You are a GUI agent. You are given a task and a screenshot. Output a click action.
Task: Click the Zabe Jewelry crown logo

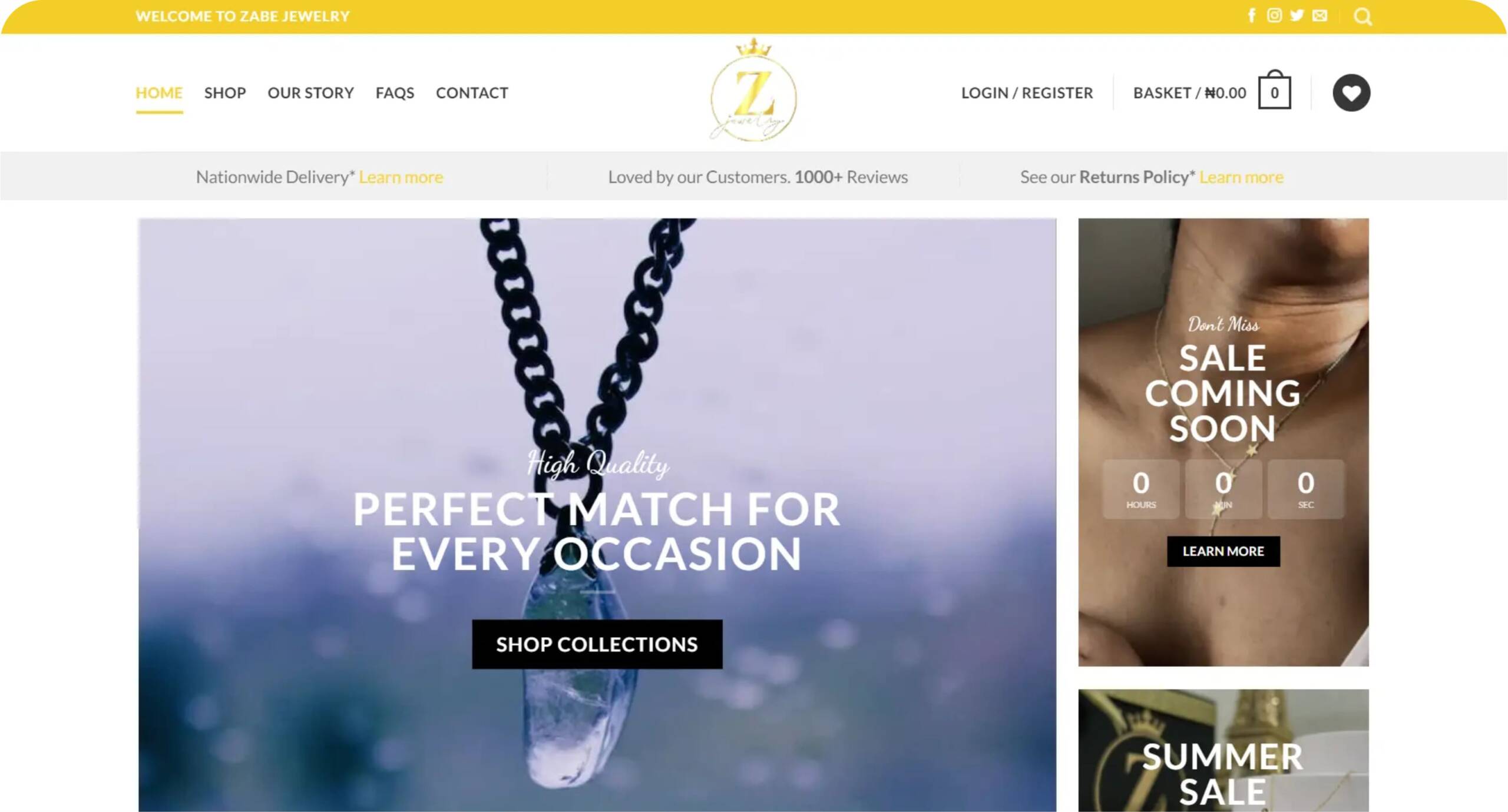pyautogui.click(x=753, y=91)
